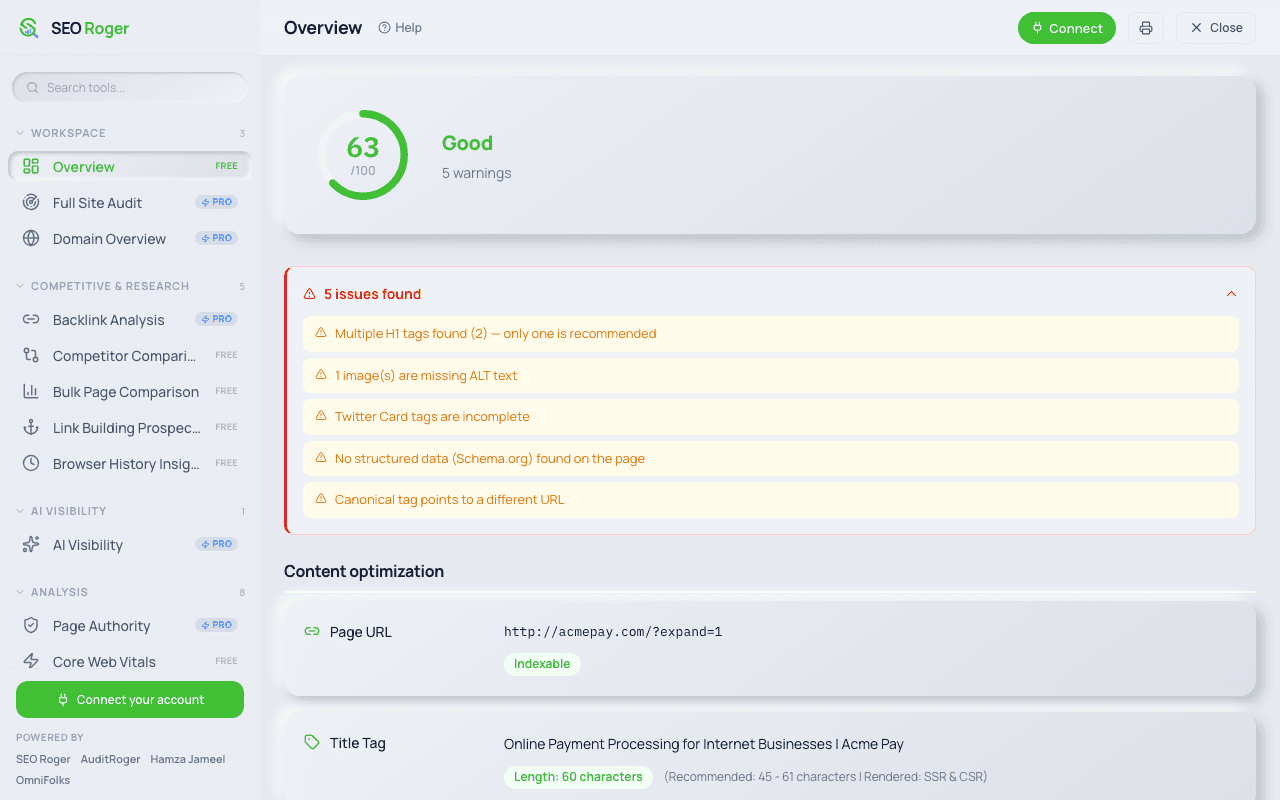
Task: Follow the AuditRoger footer link
Action: point(111,759)
